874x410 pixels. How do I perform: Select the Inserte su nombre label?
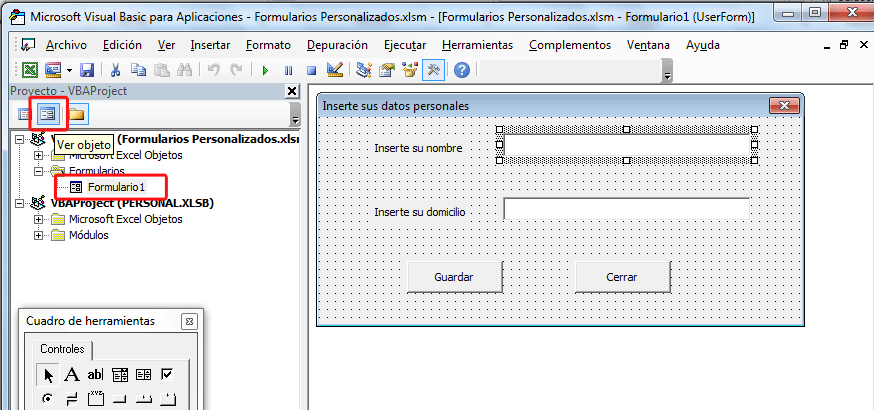tap(418, 148)
